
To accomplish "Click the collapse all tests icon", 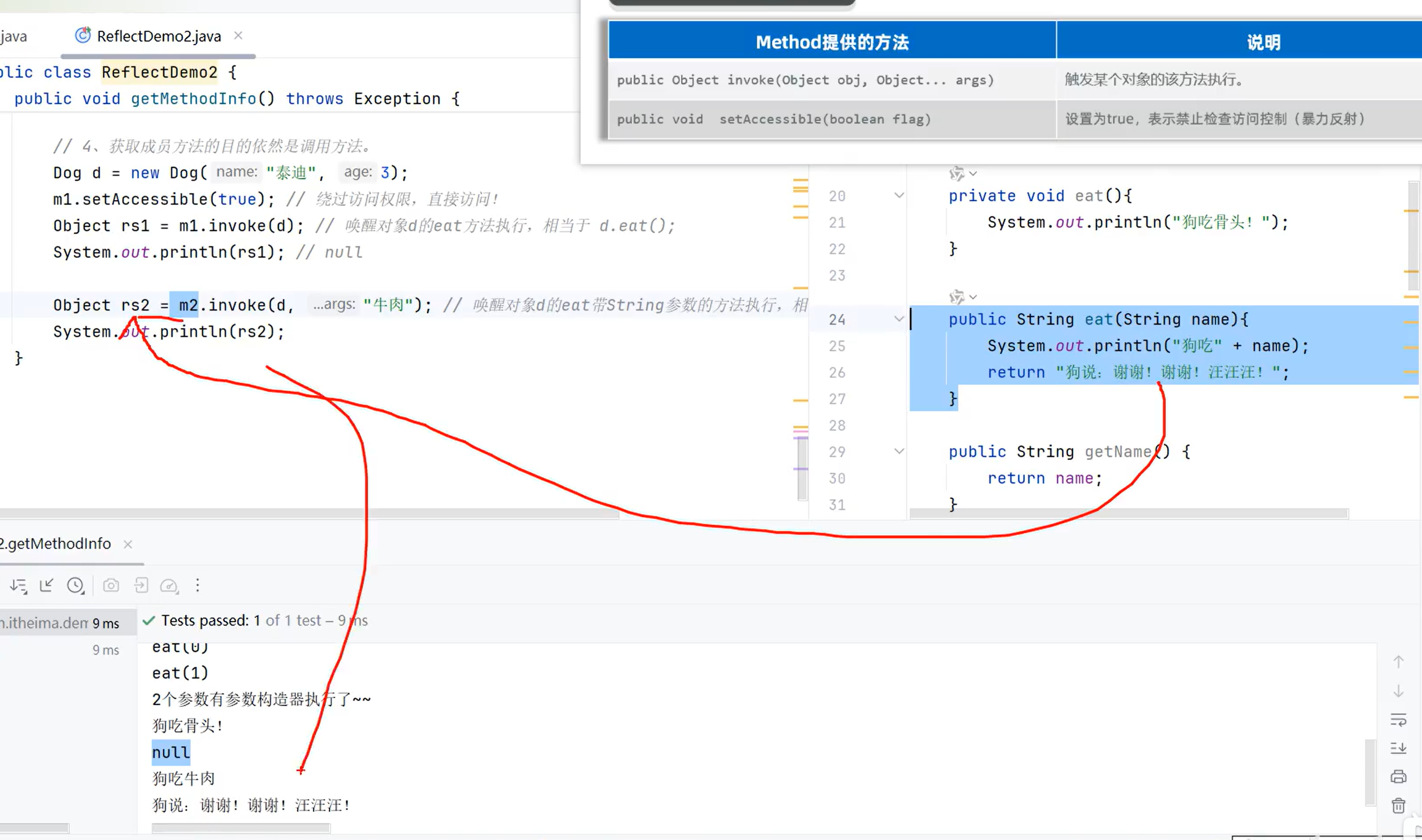I will (x=46, y=585).
